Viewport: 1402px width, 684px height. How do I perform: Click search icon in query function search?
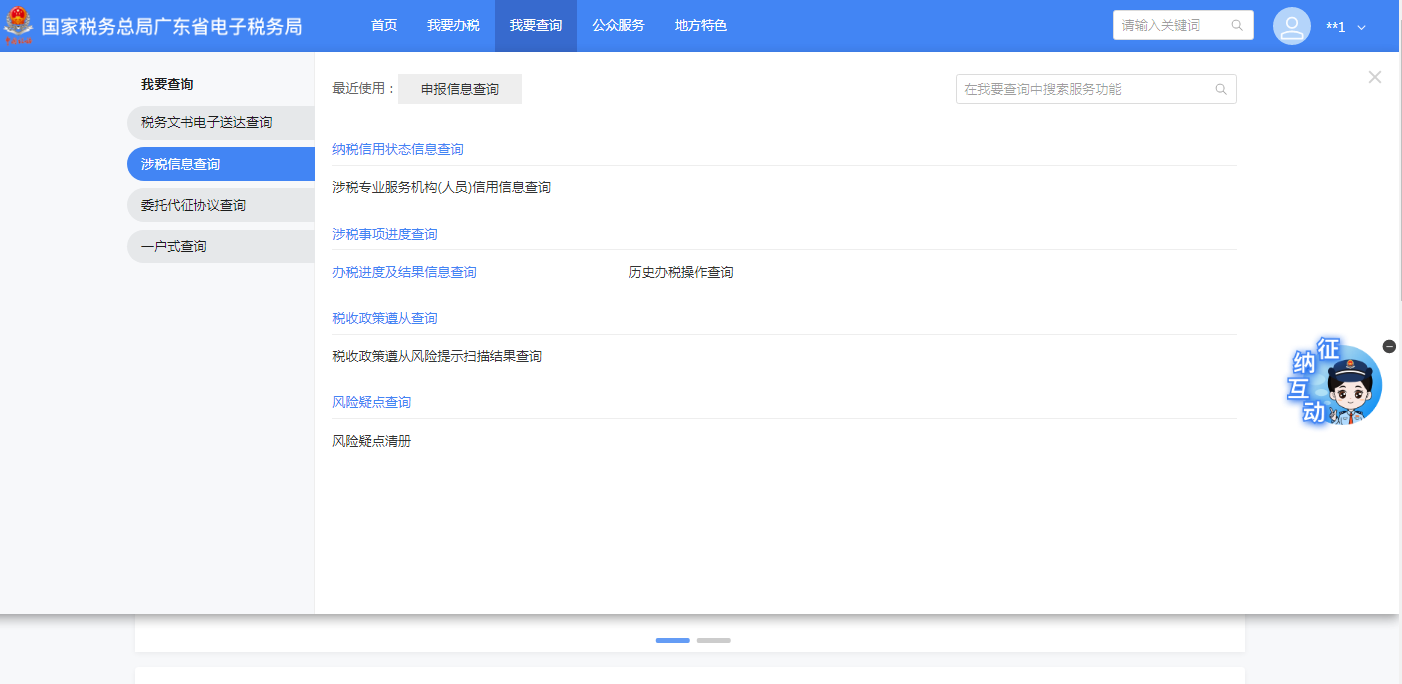click(x=1221, y=90)
